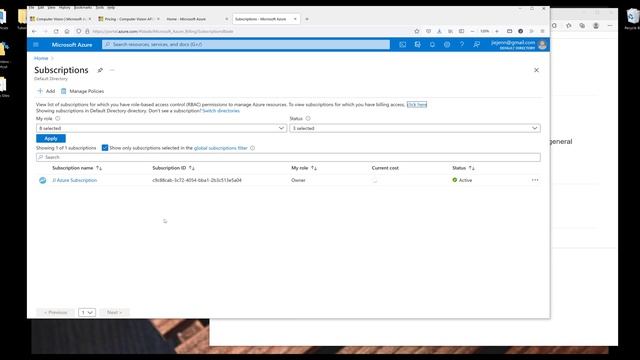Screen dimensions: 640x360
Task: Open the row ellipsis actions menu
Action: click(535, 180)
